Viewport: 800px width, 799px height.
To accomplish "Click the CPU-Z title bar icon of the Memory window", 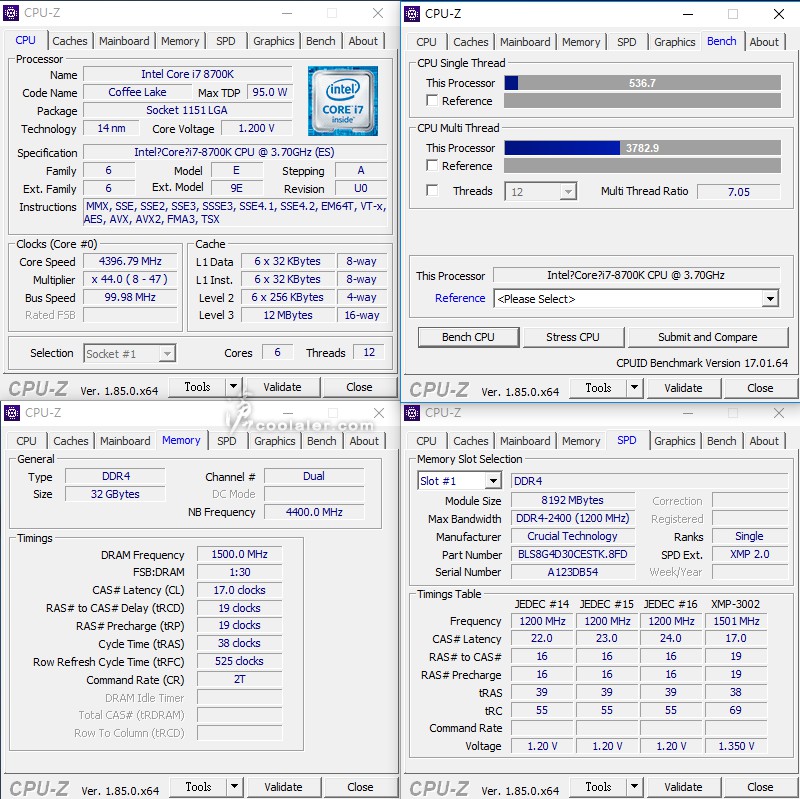I will [x=12, y=413].
